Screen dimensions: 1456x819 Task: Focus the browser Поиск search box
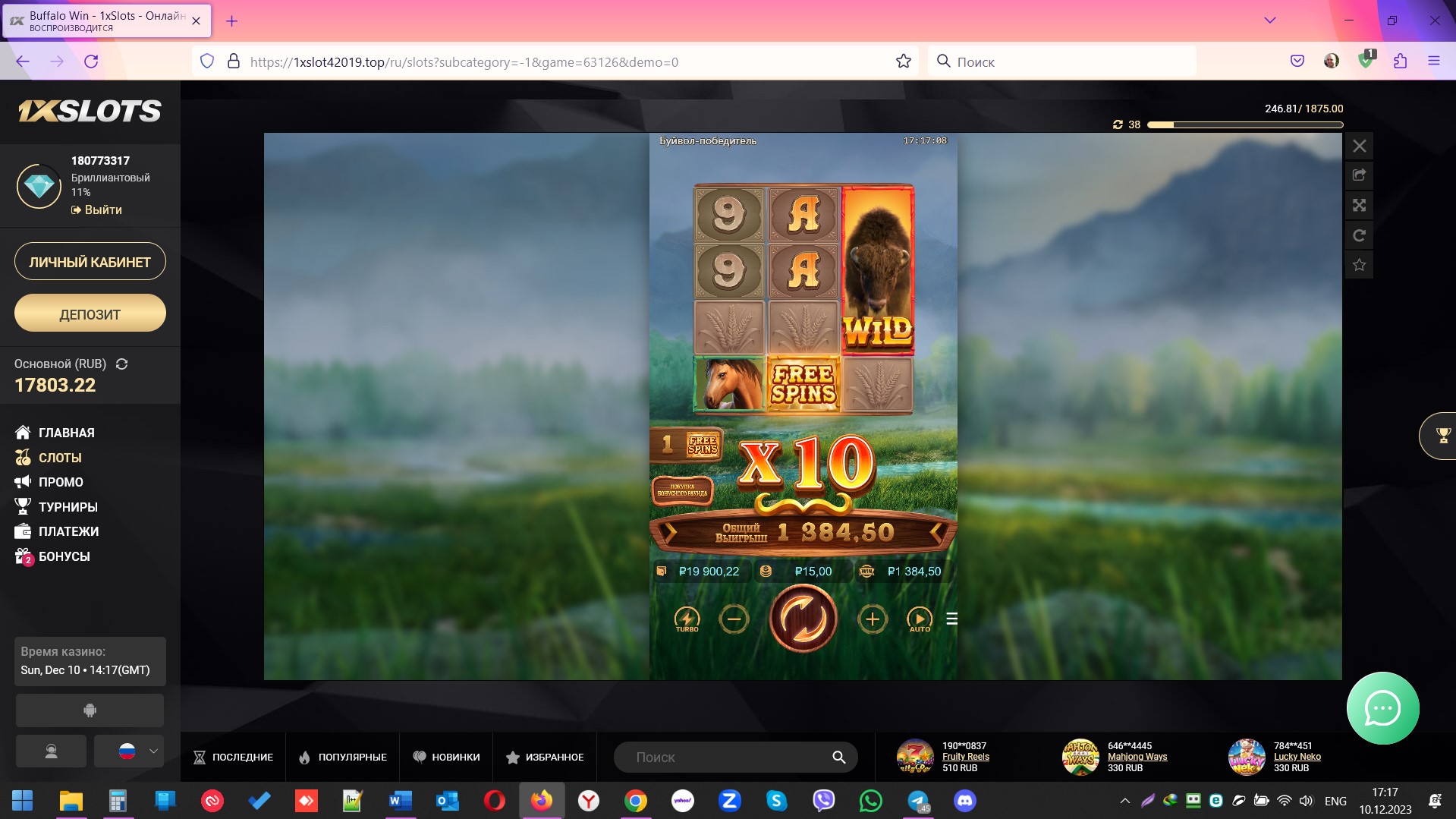click(1062, 61)
